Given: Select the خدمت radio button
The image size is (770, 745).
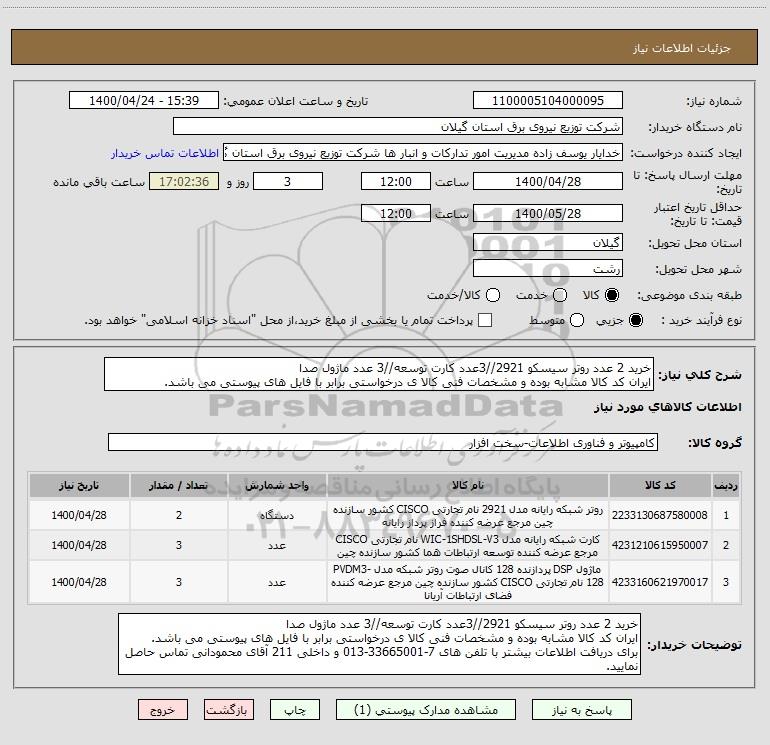Looking at the screenshot, I should 560,295.
